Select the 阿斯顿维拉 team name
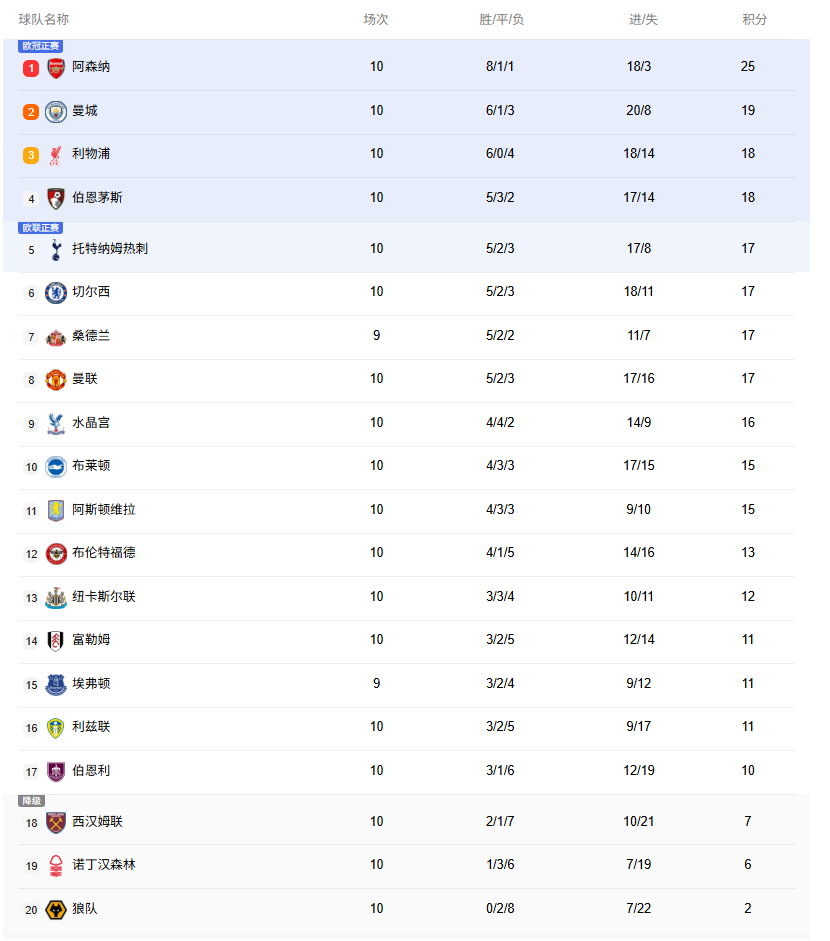The height and width of the screenshot is (941, 830). (x=103, y=510)
